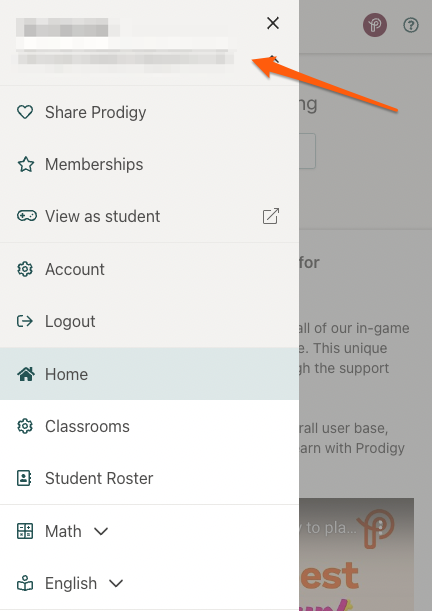Click the external link icon on View as student

(x=271, y=216)
